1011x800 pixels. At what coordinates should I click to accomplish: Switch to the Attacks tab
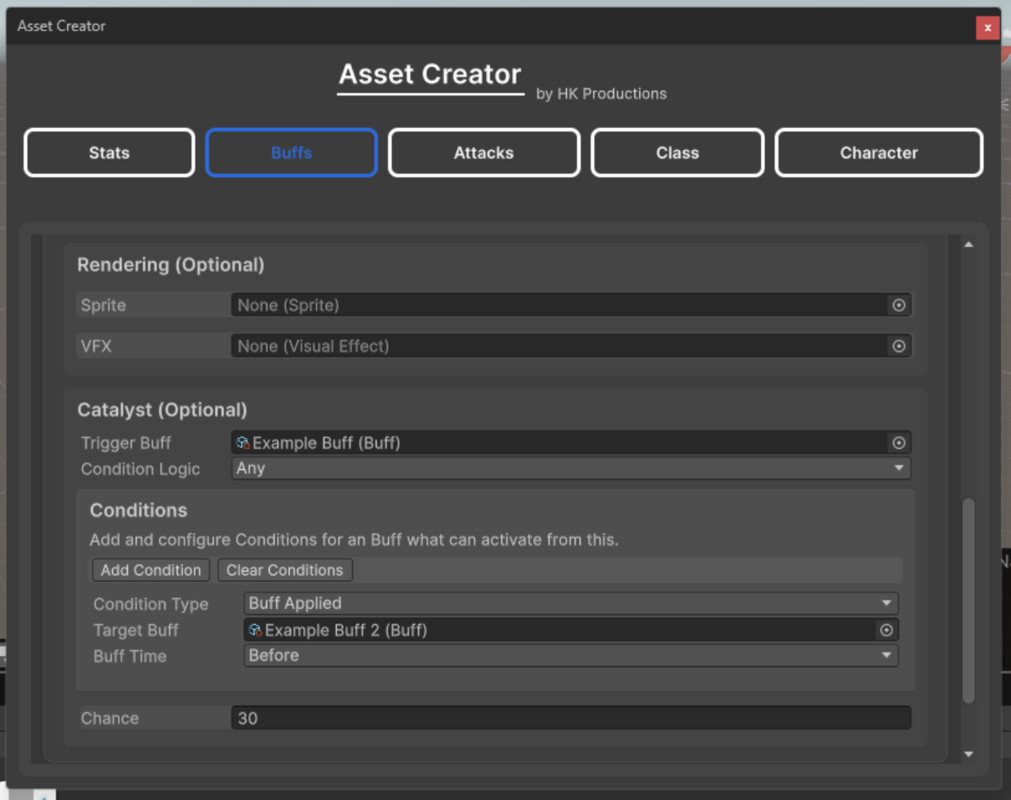[483, 152]
